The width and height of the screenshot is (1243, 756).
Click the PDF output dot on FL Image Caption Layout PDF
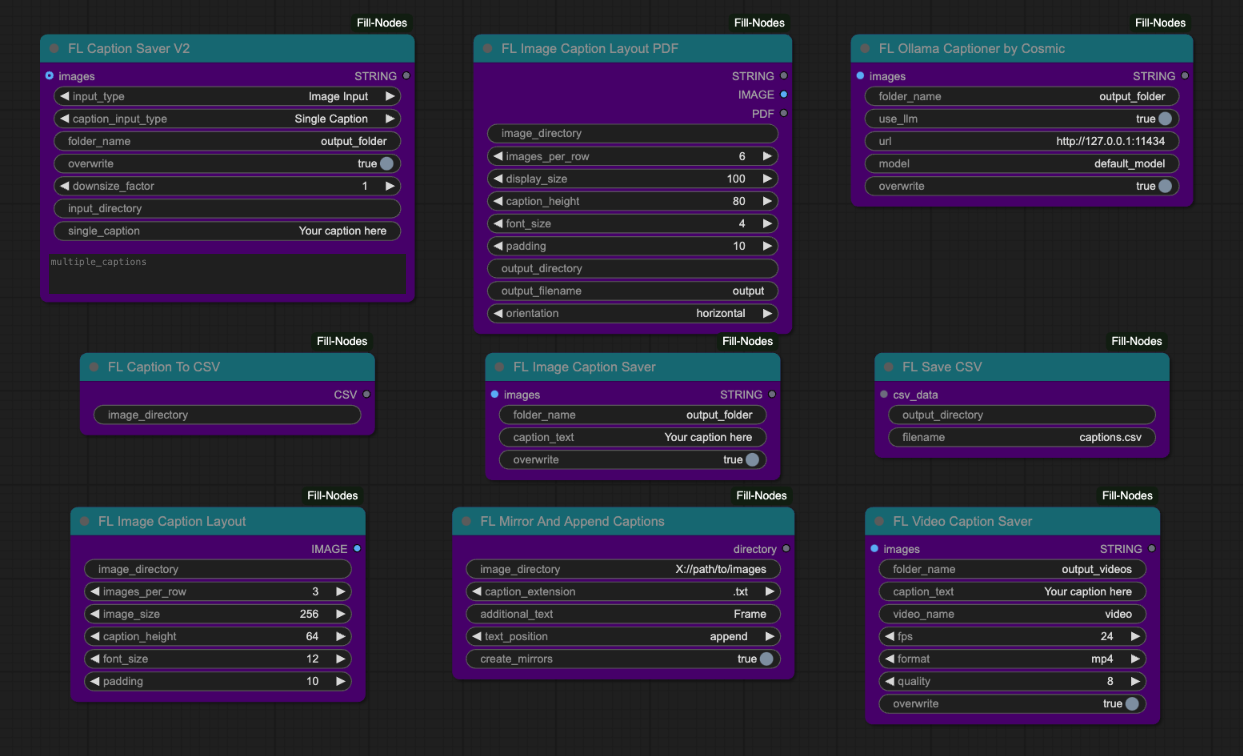pyautogui.click(x=784, y=113)
